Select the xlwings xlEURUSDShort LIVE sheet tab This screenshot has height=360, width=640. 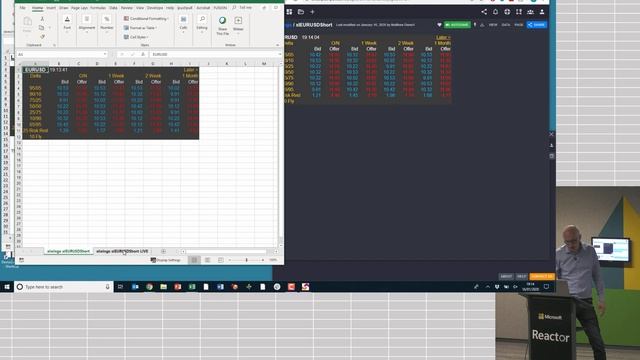122,251
